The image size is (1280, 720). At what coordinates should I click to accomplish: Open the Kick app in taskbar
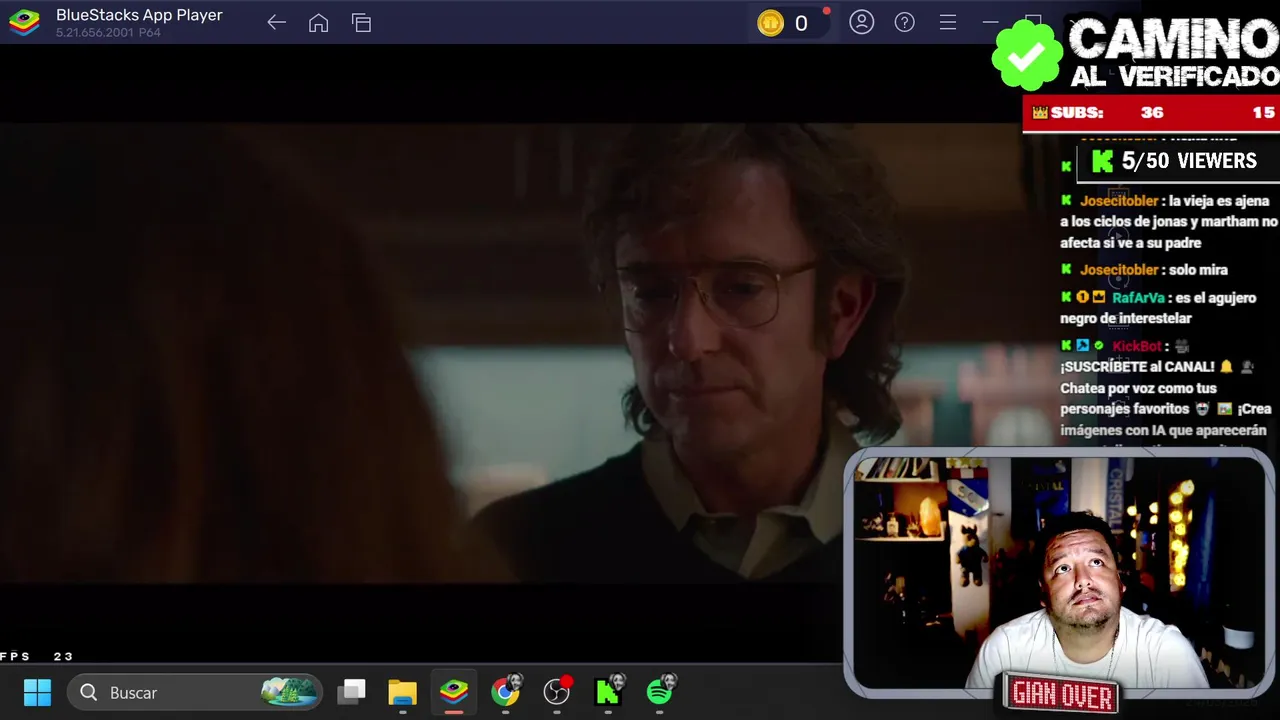click(x=608, y=691)
